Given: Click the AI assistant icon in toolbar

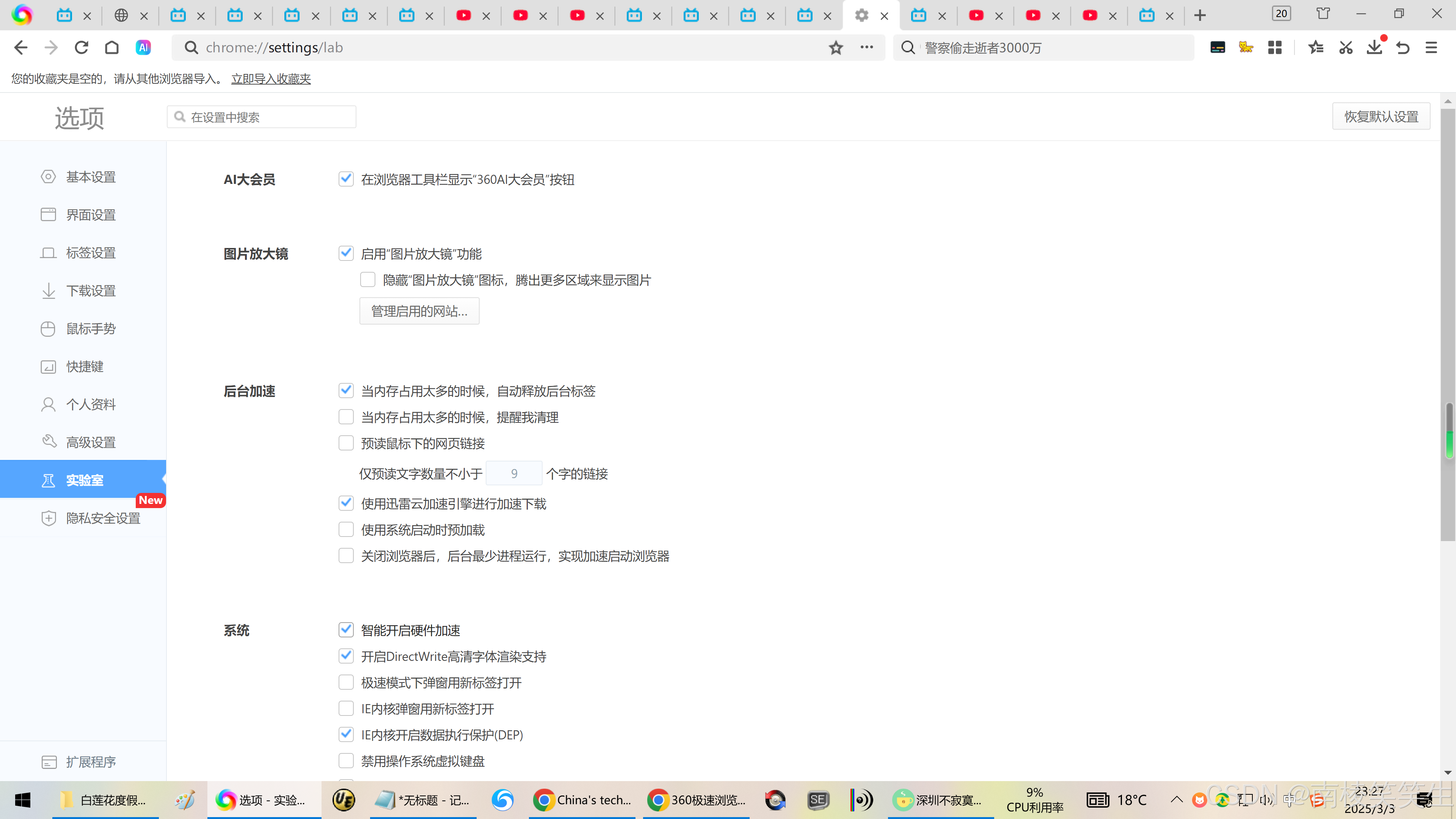Looking at the screenshot, I should [x=143, y=47].
